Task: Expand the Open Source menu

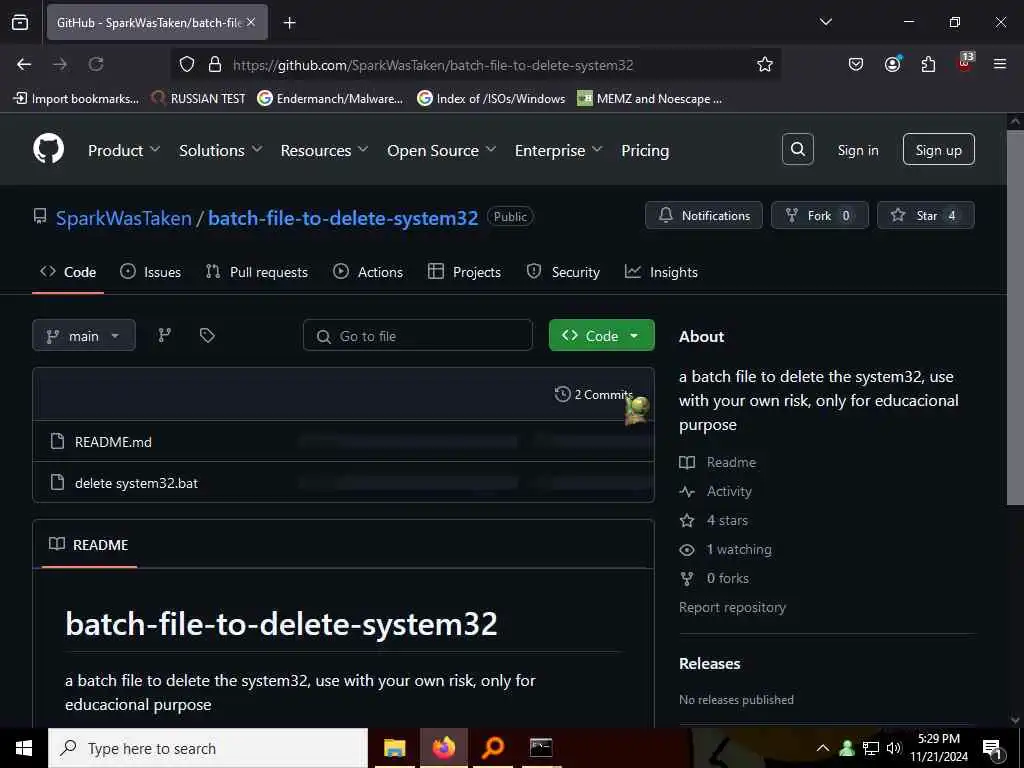Action: [441, 150]
